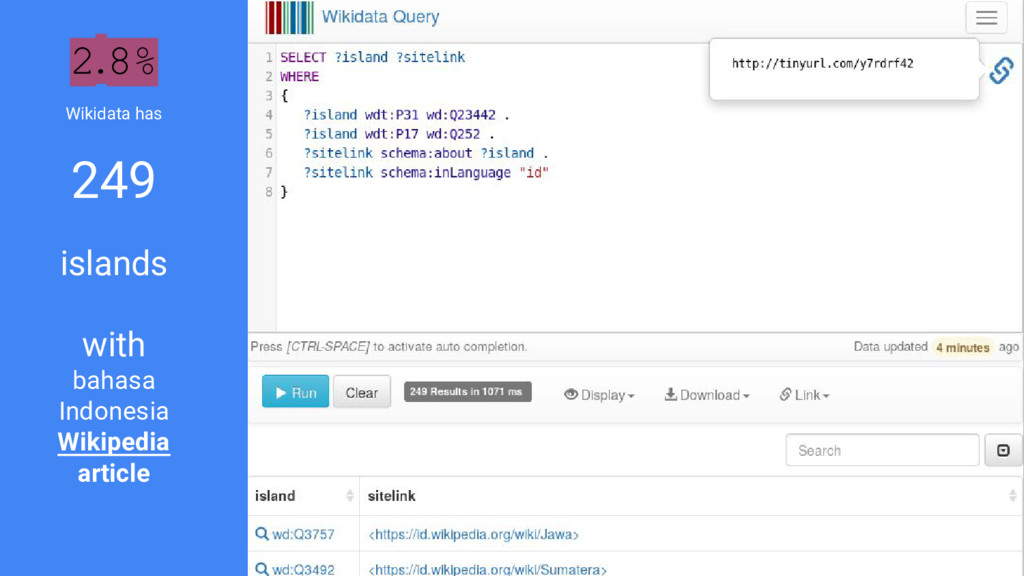The width and height of the screenshot is (1024, 576).
Task: Click the 2.8% highlighted label
Action: [114, 61]
